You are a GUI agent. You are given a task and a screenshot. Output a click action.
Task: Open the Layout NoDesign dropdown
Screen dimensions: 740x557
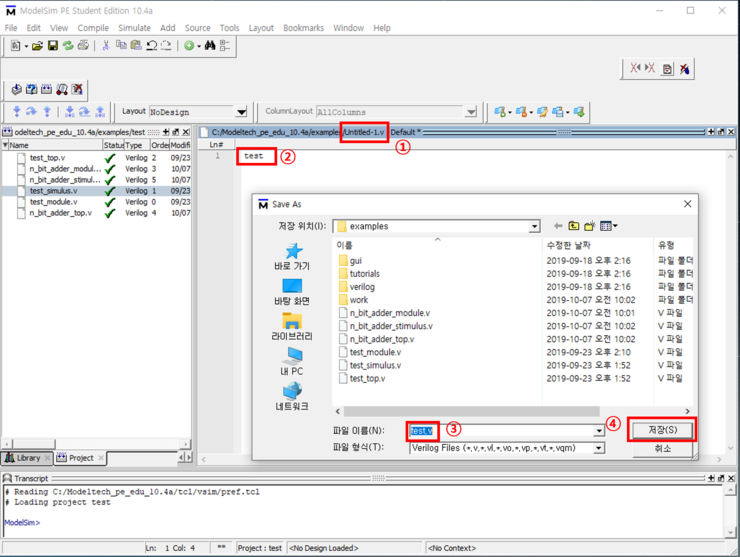(x=241, y=112)
